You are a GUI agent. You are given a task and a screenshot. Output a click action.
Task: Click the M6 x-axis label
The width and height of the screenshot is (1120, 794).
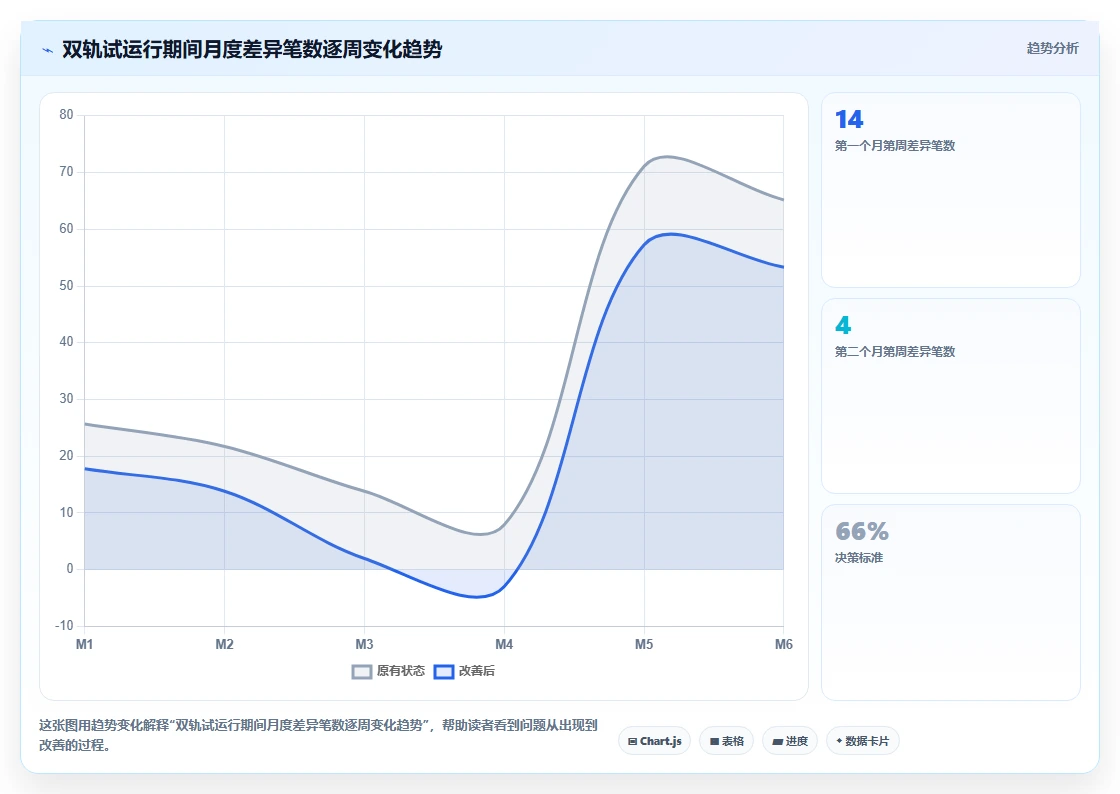click(784, 644)
